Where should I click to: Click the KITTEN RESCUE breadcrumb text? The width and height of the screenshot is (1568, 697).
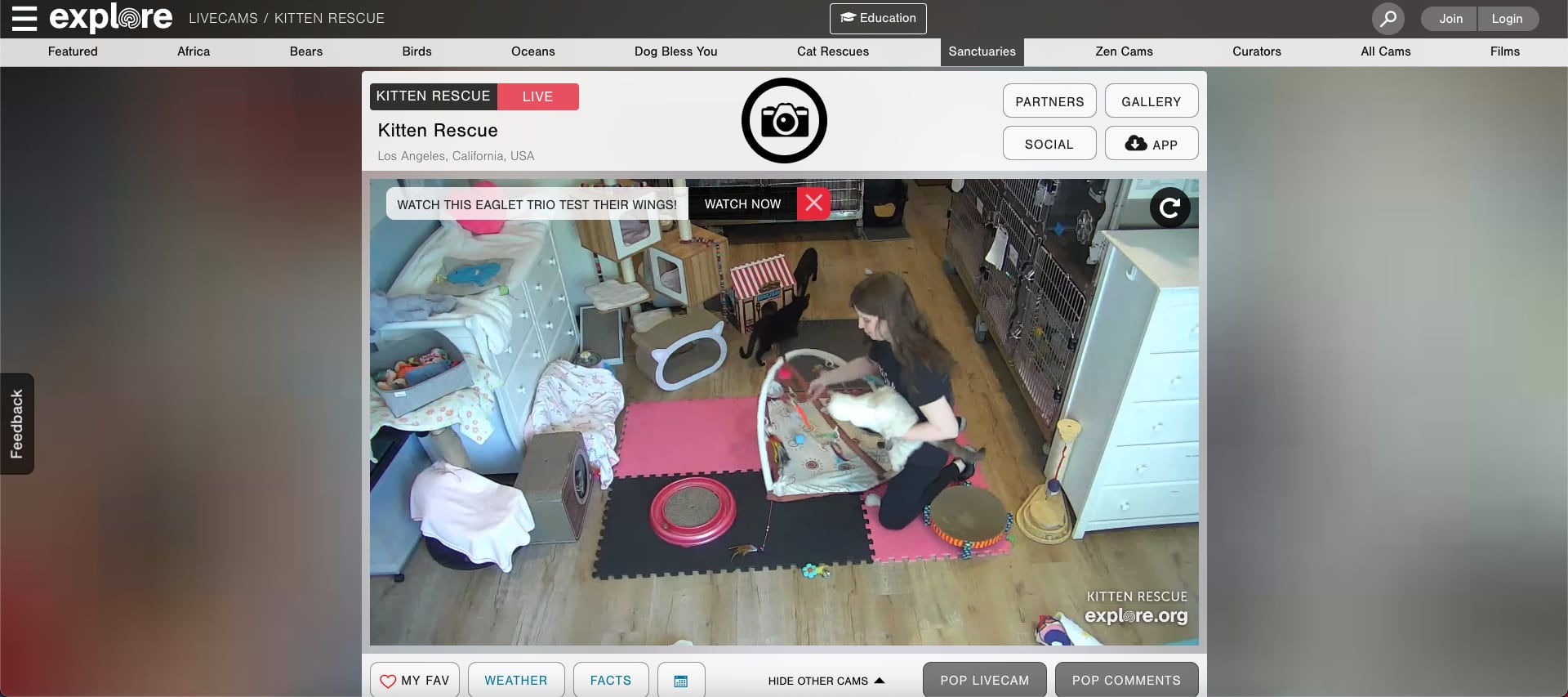coord(329,18)
